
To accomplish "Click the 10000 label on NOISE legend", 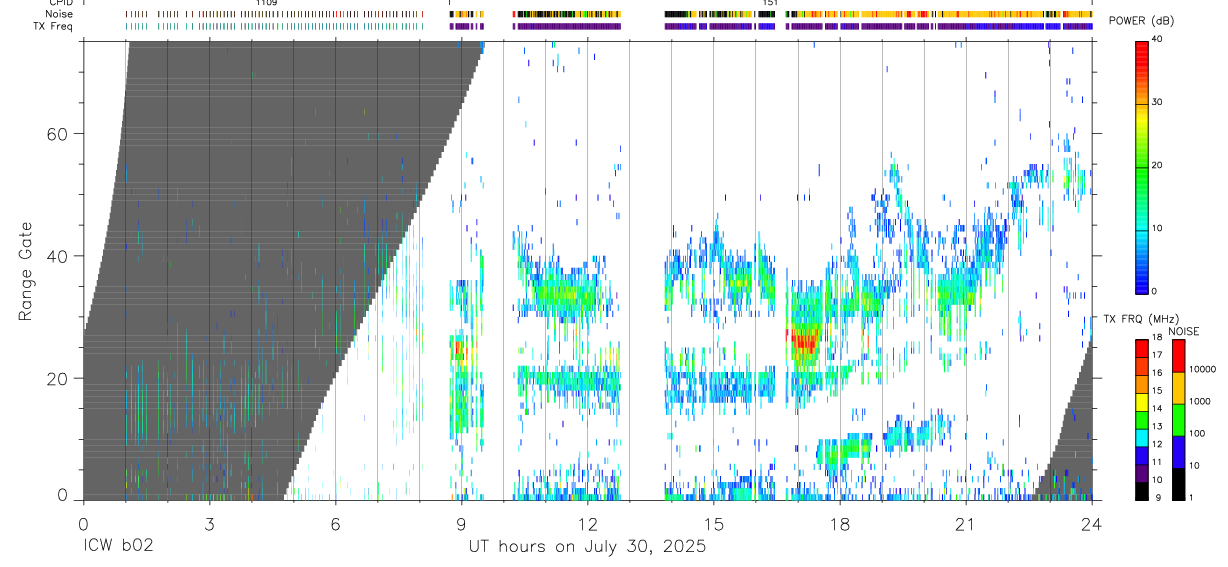I will click(x=1201, y=370).
